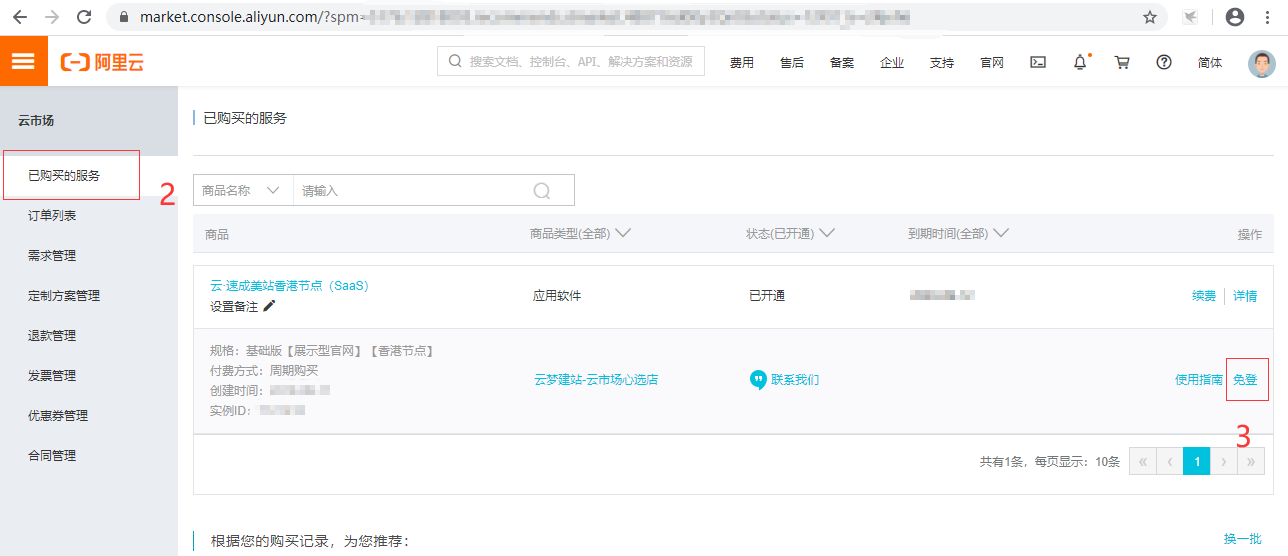Screen dimensions: 1288x556
Task: Open 云梦建站-云市场心选店 store link
Action: pyautogui.click(x=596, y=380)
